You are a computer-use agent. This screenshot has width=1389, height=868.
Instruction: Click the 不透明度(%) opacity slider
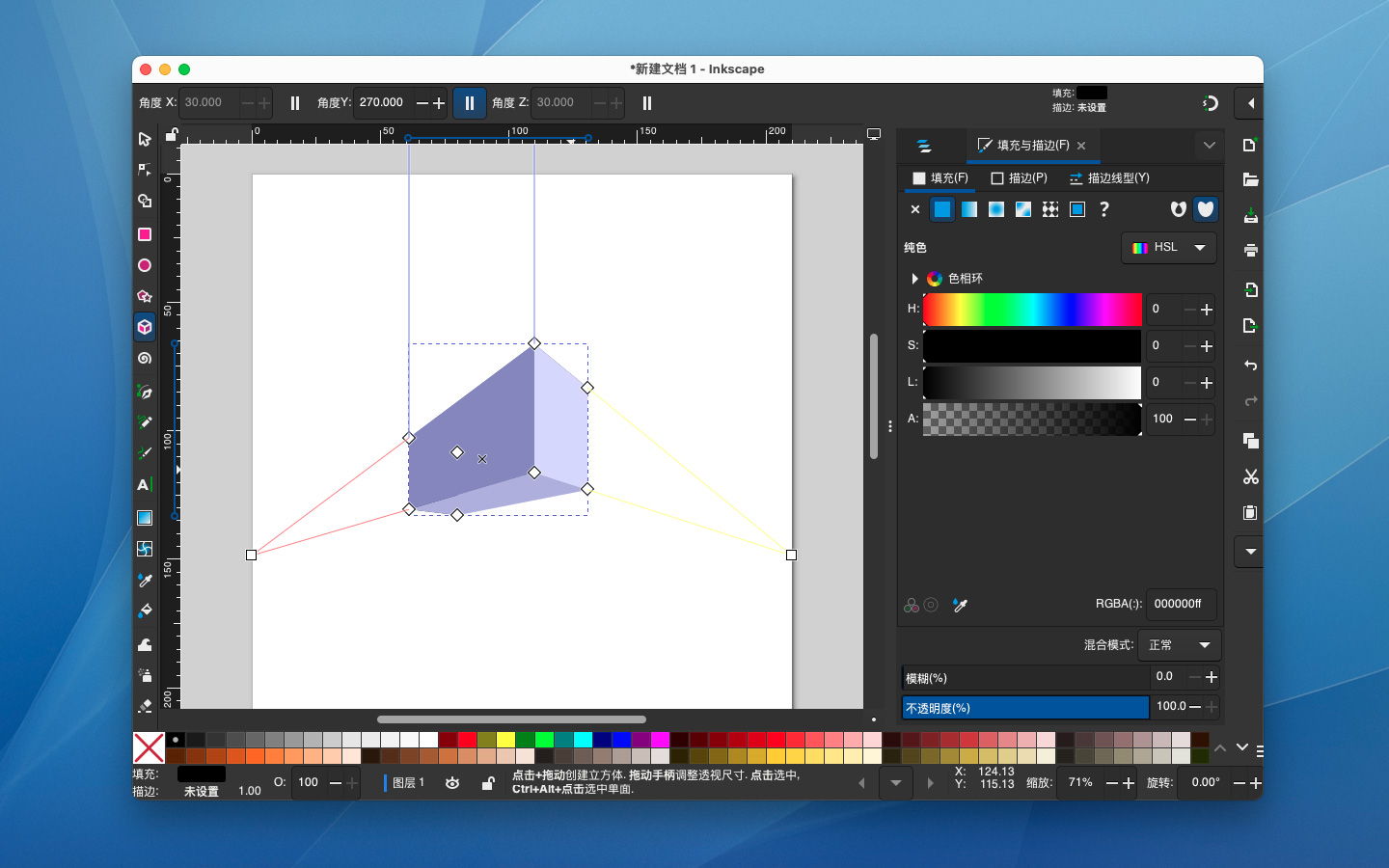(1025, 707)
